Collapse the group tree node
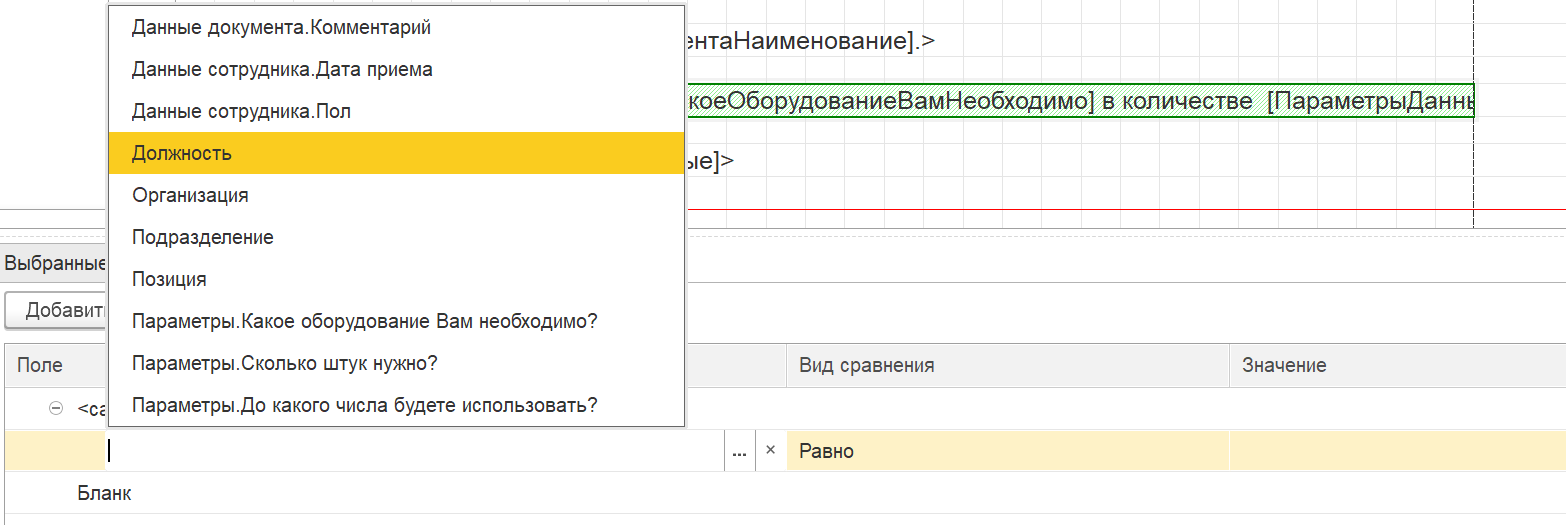The image size is (1566, 525). (x=56, y=409)
